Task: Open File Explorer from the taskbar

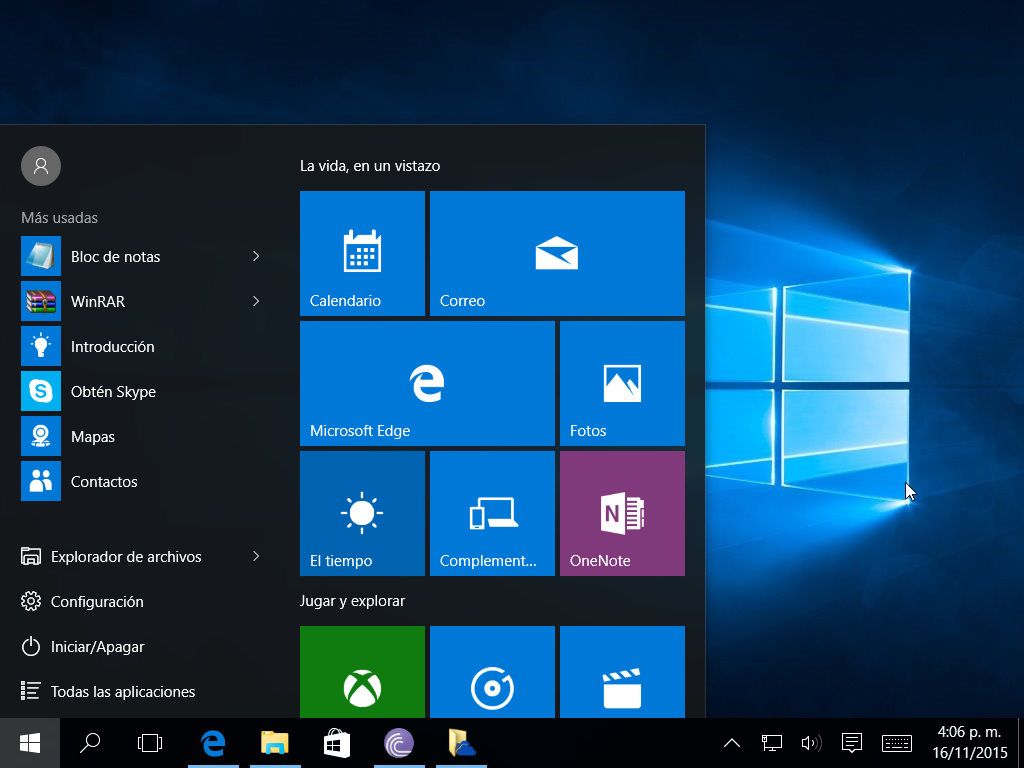Action: [x=275, y=743]
